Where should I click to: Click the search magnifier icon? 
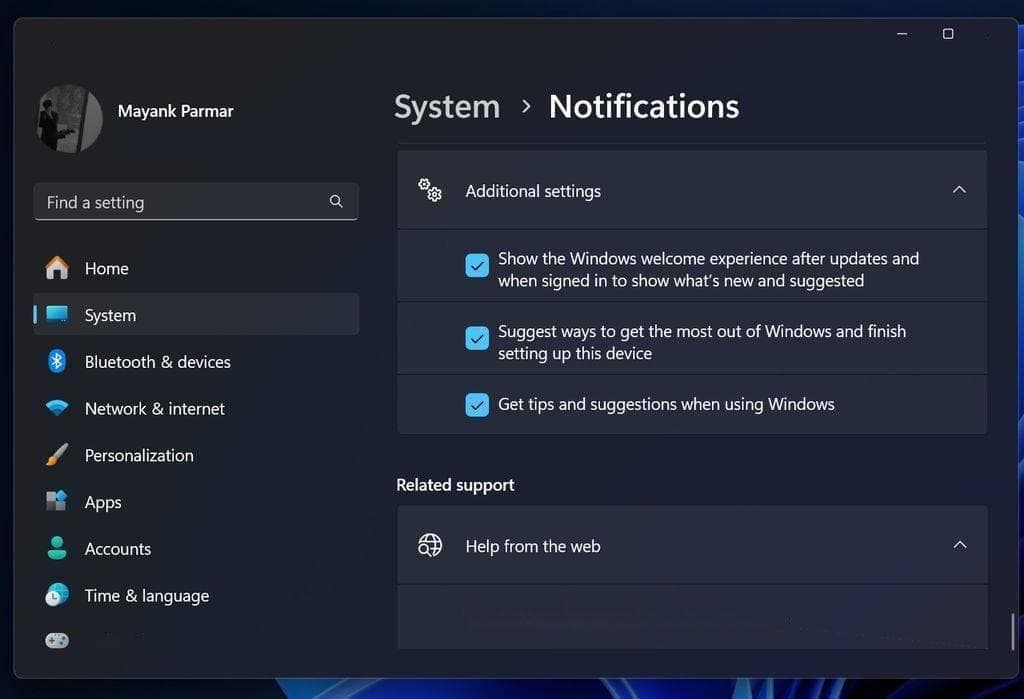[x=336, y=201]
